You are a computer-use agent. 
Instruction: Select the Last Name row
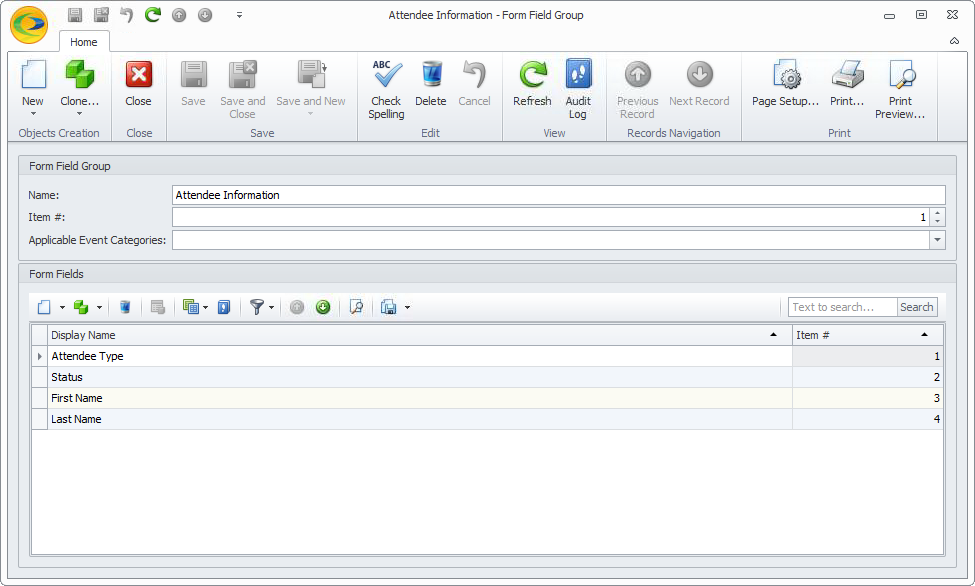pos(488,419)
